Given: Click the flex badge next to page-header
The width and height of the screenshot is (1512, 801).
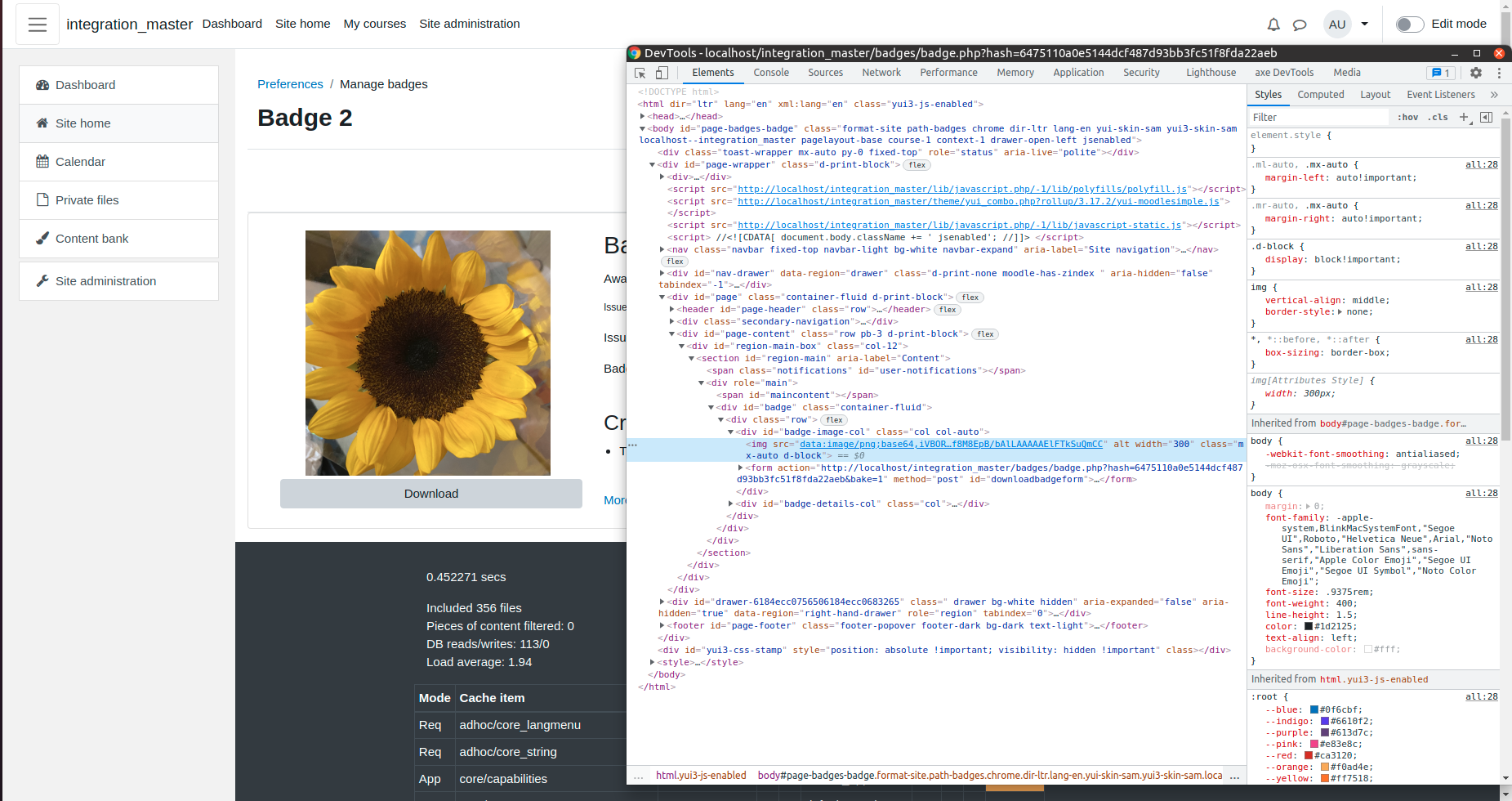Looking at the screenshot, I should tap(948, 310).
